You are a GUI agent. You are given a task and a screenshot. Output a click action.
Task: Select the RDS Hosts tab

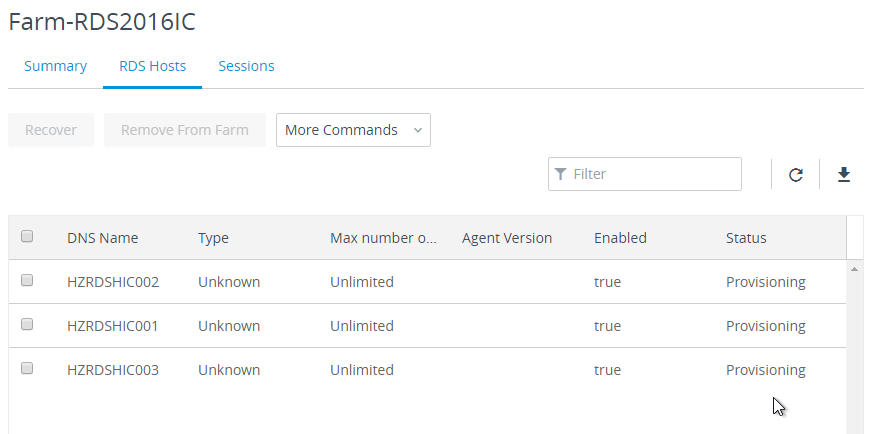[153, 66]
